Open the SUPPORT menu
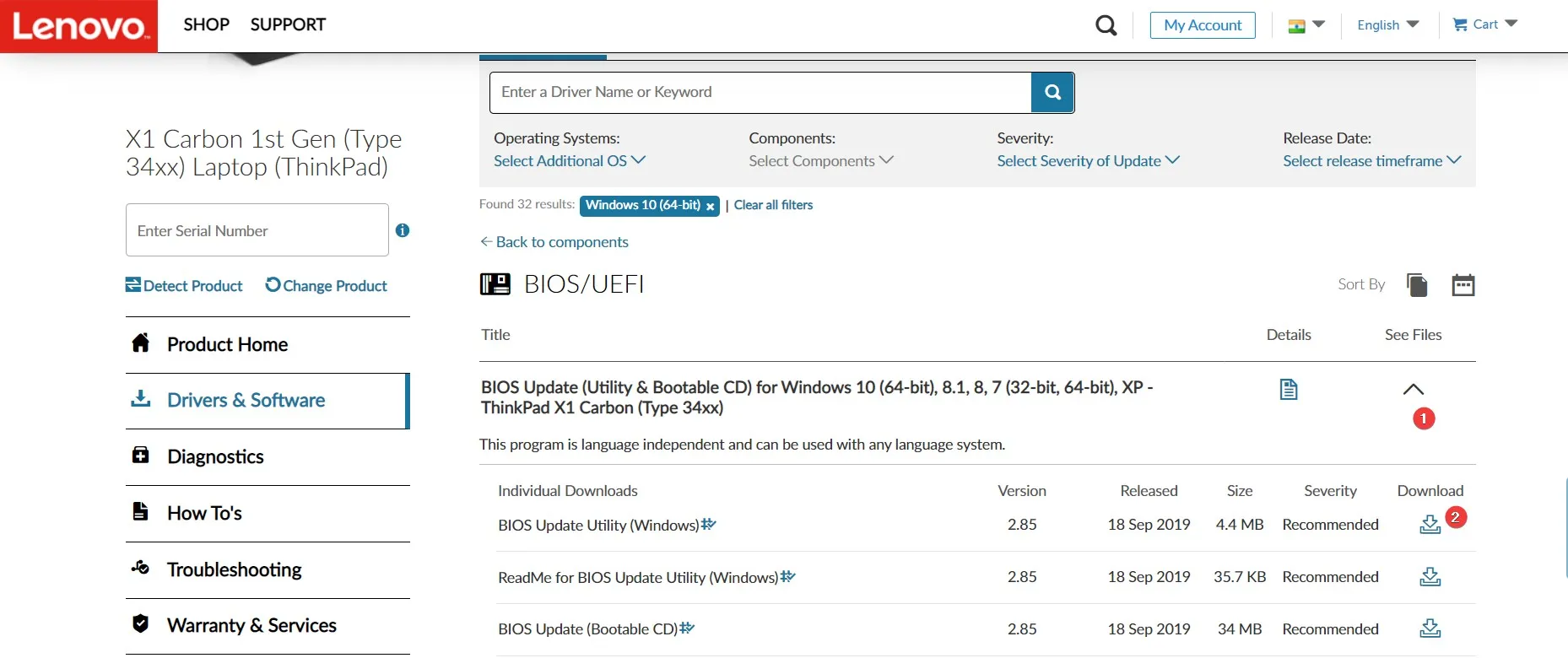The image size is (1568, 658). tap(288, 24)
